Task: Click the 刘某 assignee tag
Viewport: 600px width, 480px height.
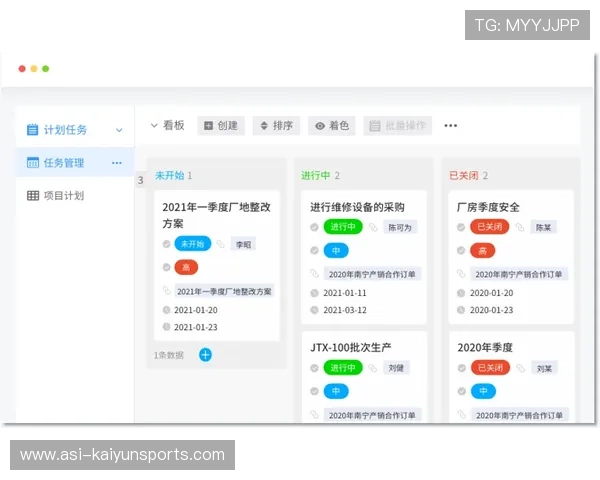Action: click(x=544, y=368)
